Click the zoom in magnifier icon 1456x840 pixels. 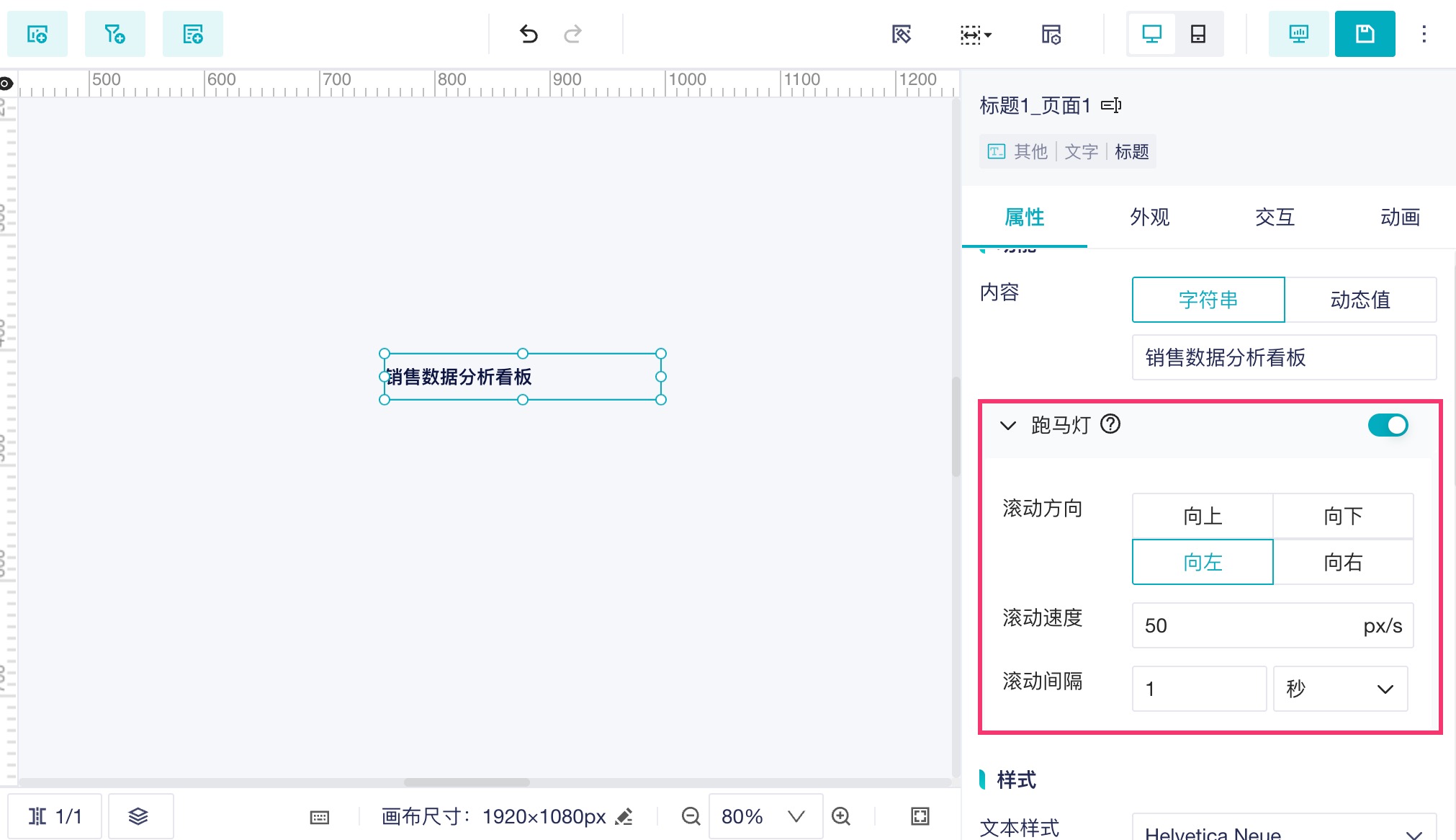tap(841, 816)
